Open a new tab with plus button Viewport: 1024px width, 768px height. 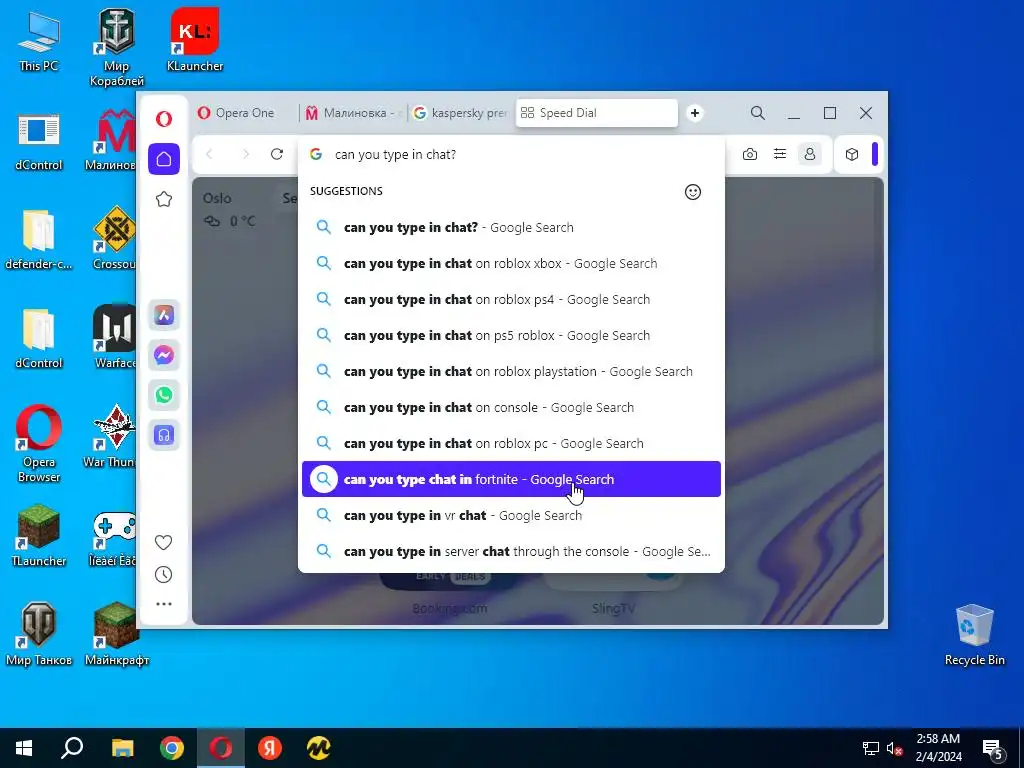click(695, 113)
